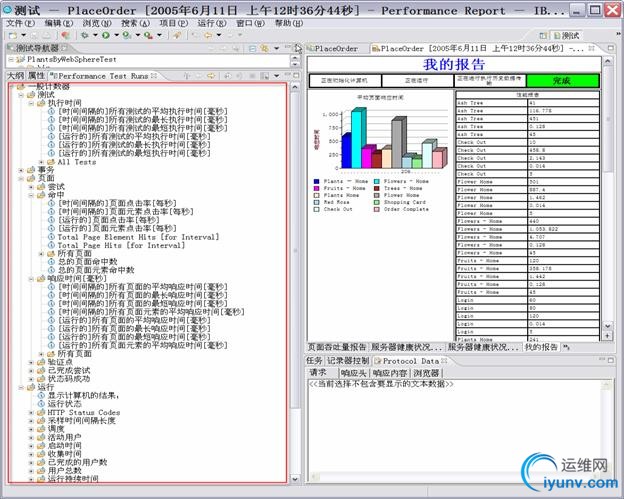Click the New wizard icon in the main toolbar

click(x=13, y=35)
